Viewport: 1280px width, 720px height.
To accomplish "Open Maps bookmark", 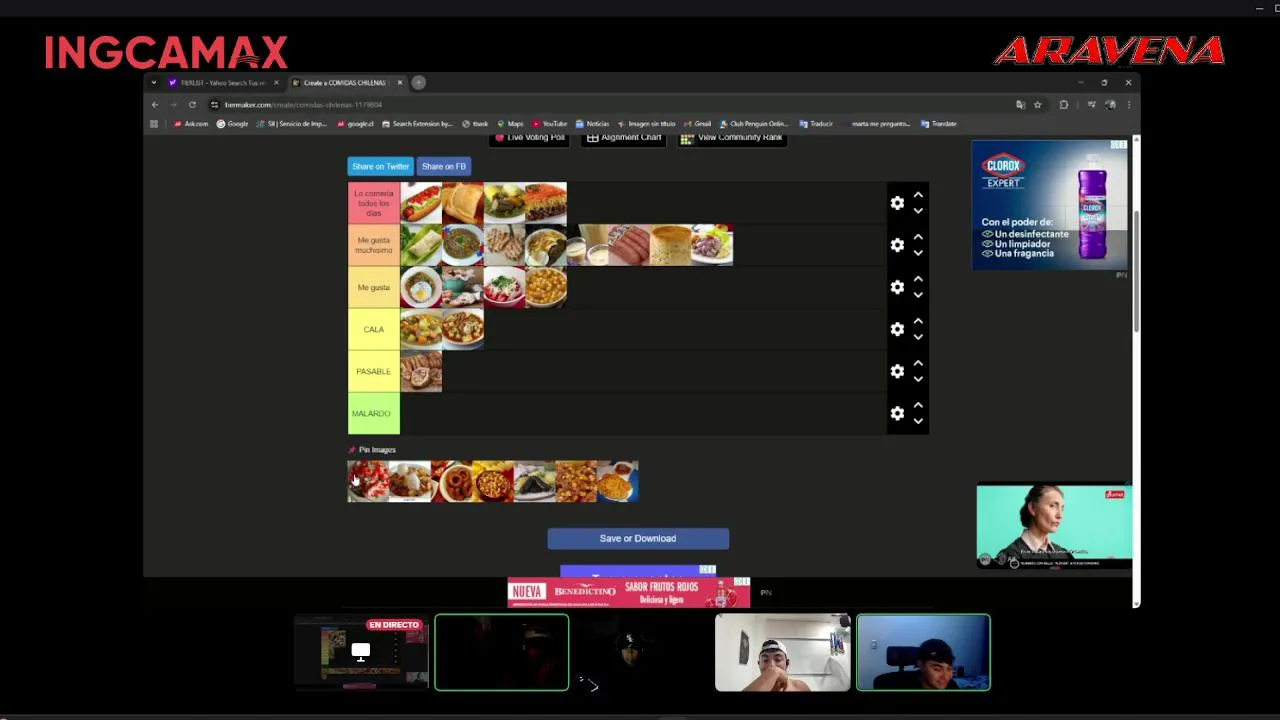I will [510, 124].
